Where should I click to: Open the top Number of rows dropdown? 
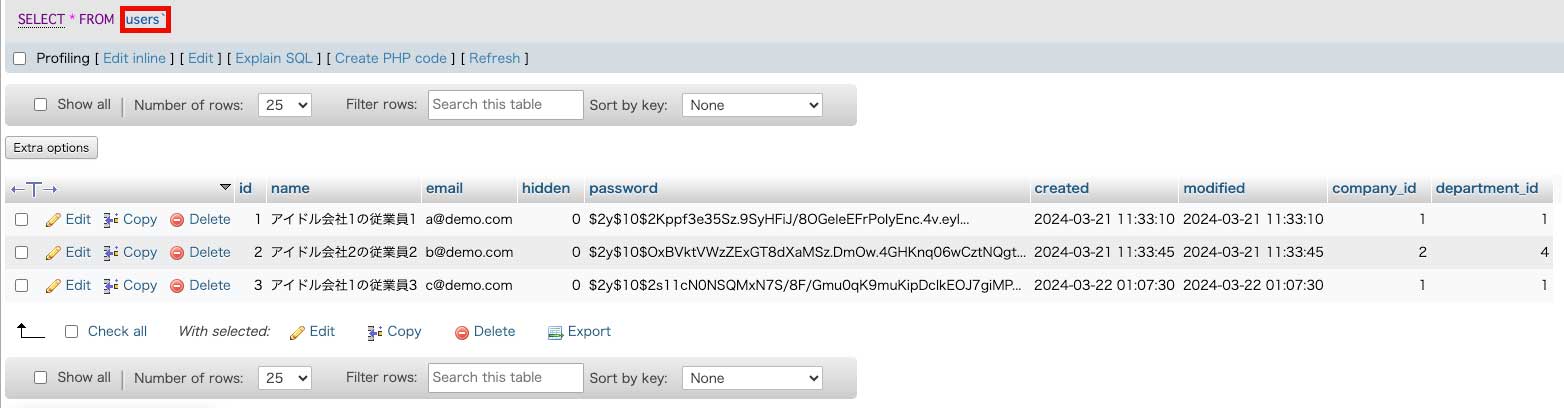(x=285, y=105)
